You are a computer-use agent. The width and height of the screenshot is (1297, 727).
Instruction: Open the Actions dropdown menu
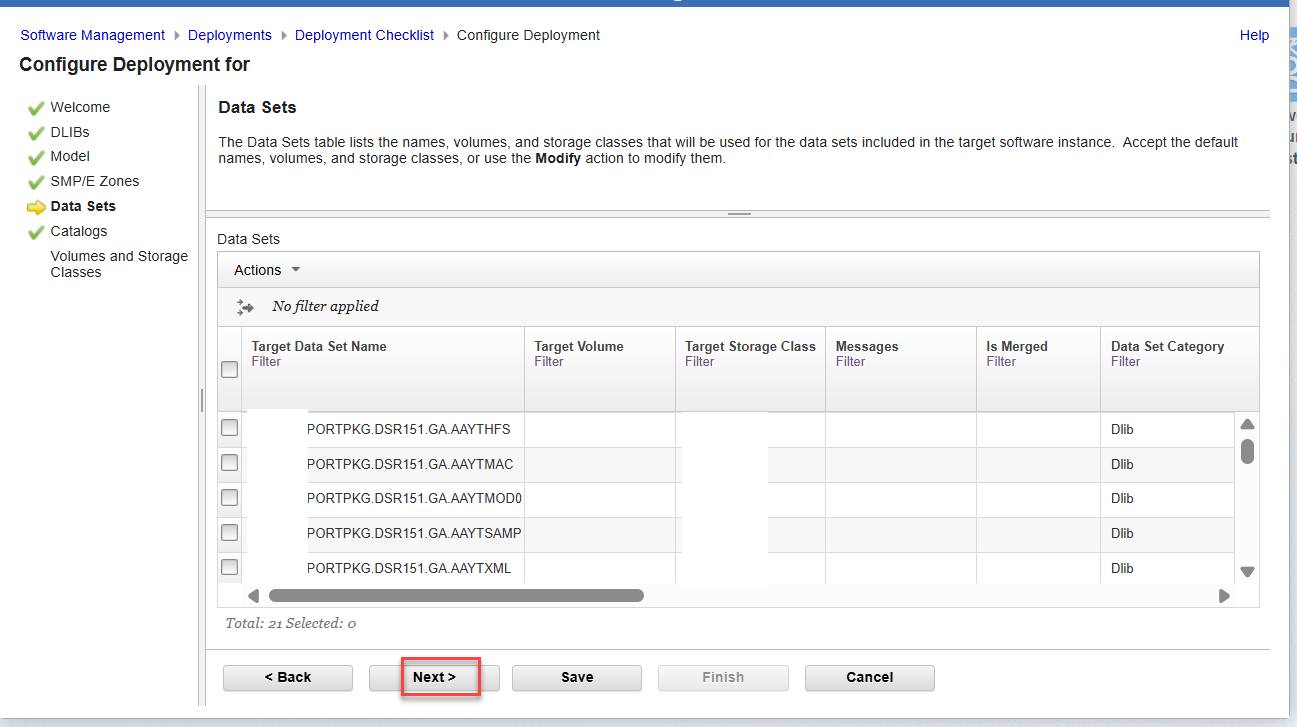click(266, 270)
